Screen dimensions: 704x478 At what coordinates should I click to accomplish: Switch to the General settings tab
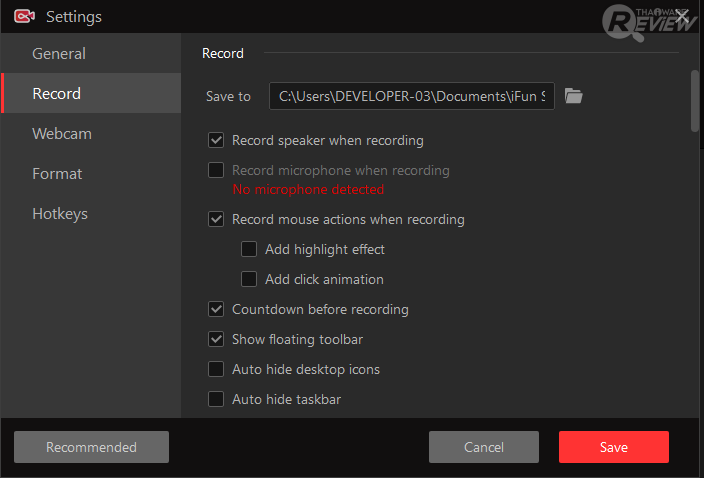[91, 53]
